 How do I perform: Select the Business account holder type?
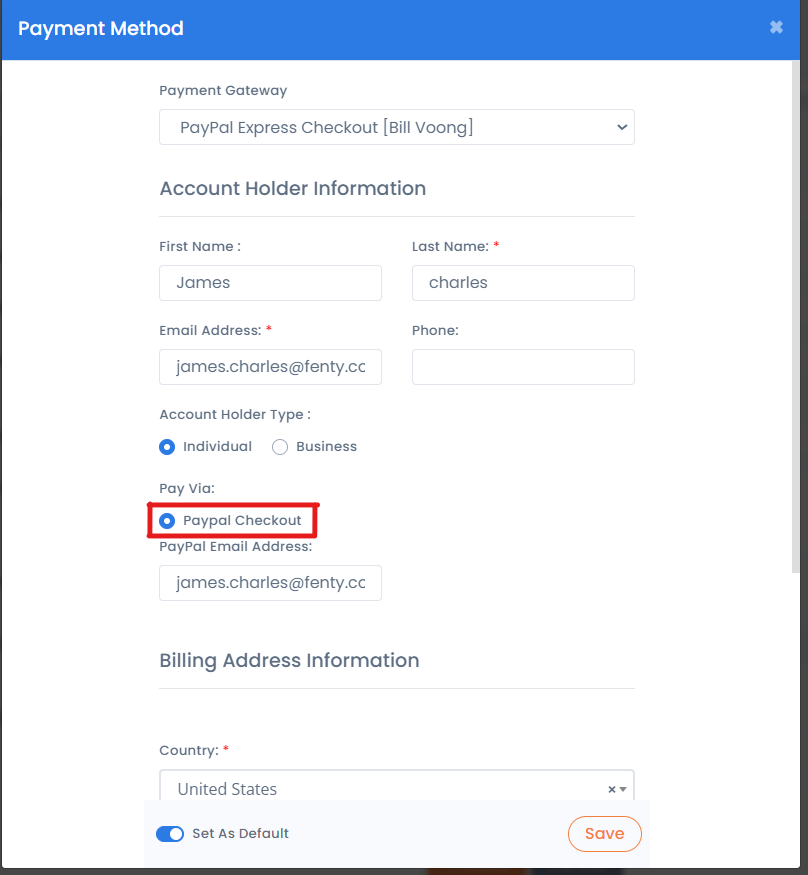tap(280, 447)
